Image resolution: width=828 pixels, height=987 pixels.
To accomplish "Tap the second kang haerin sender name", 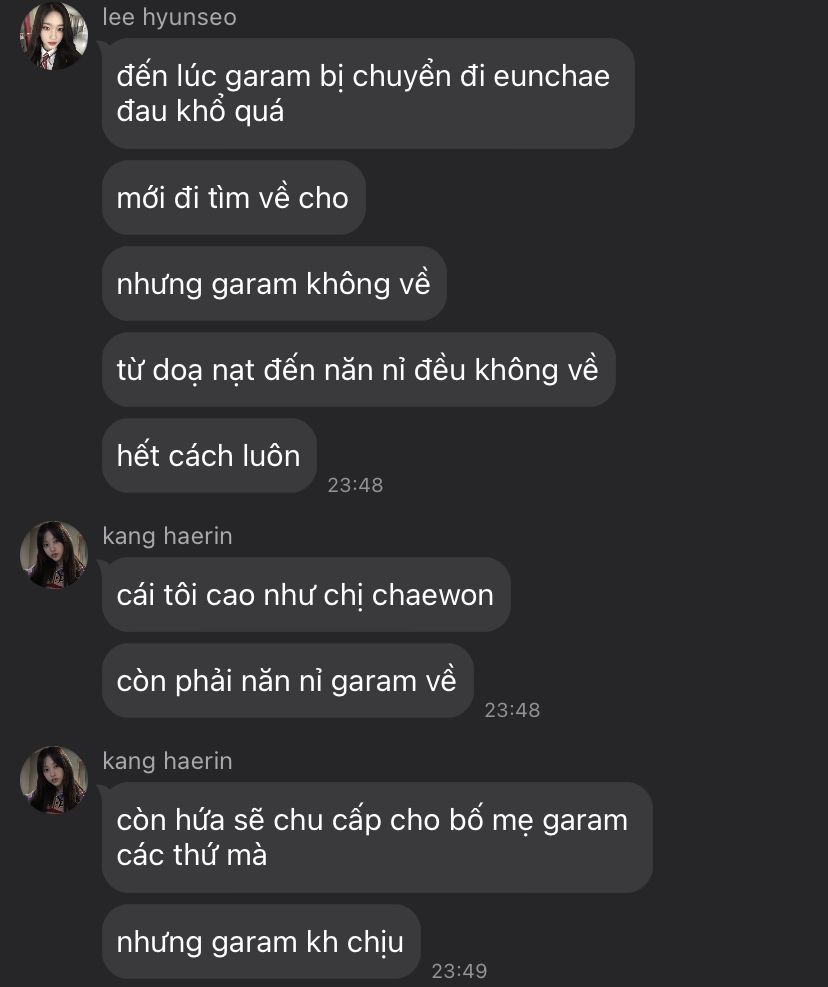I will click(167, 761).
